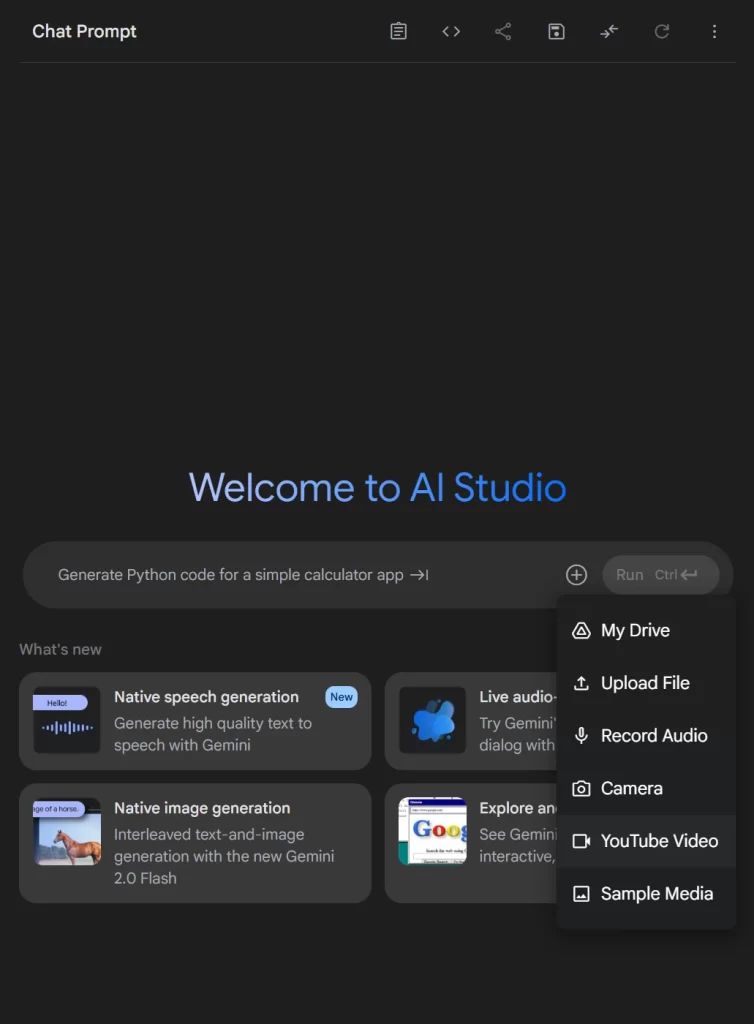Click 'Generate high quality text to speech' description

(213, 734)
